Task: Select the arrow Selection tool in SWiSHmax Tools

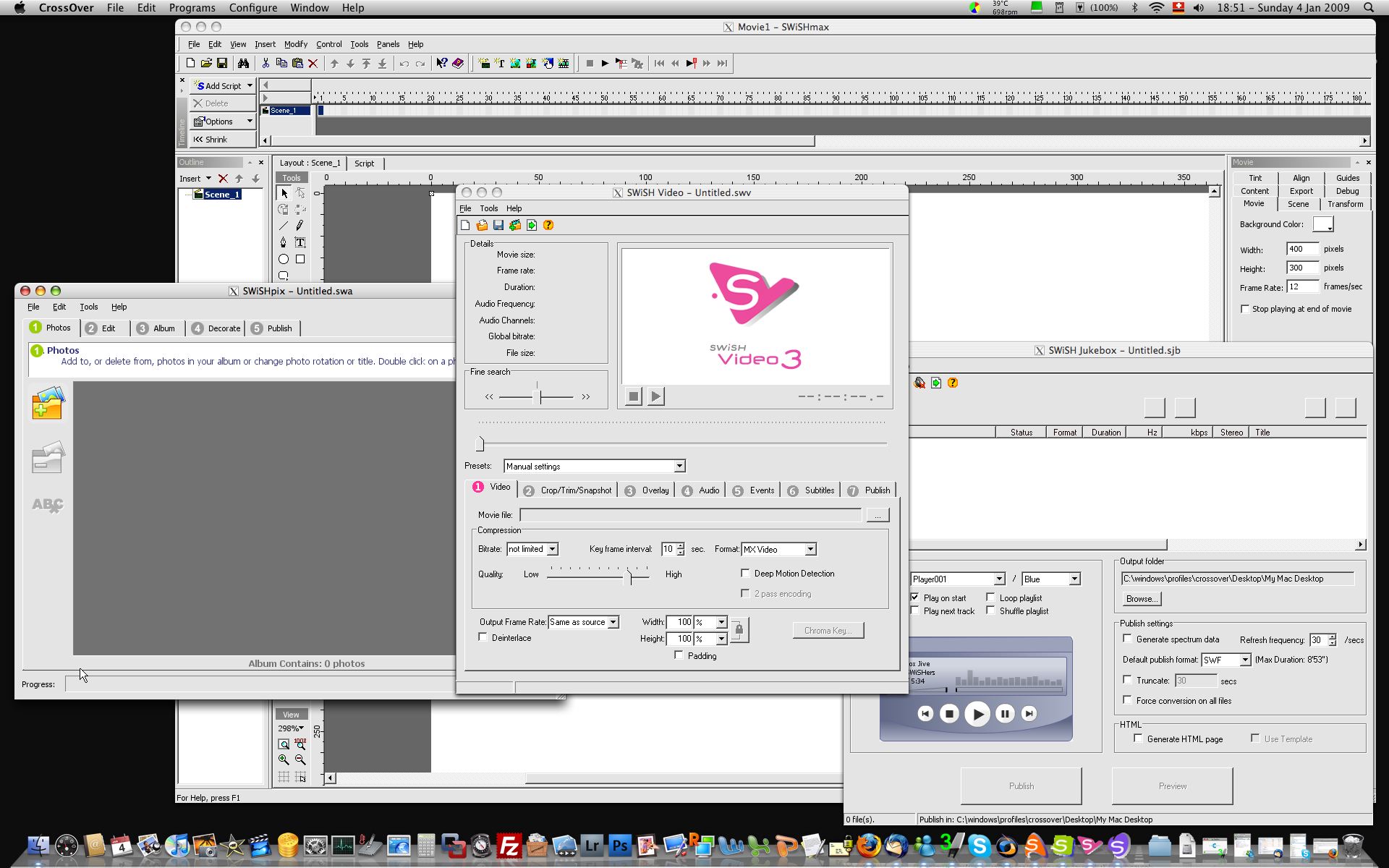Action: [x=284, y=193]
